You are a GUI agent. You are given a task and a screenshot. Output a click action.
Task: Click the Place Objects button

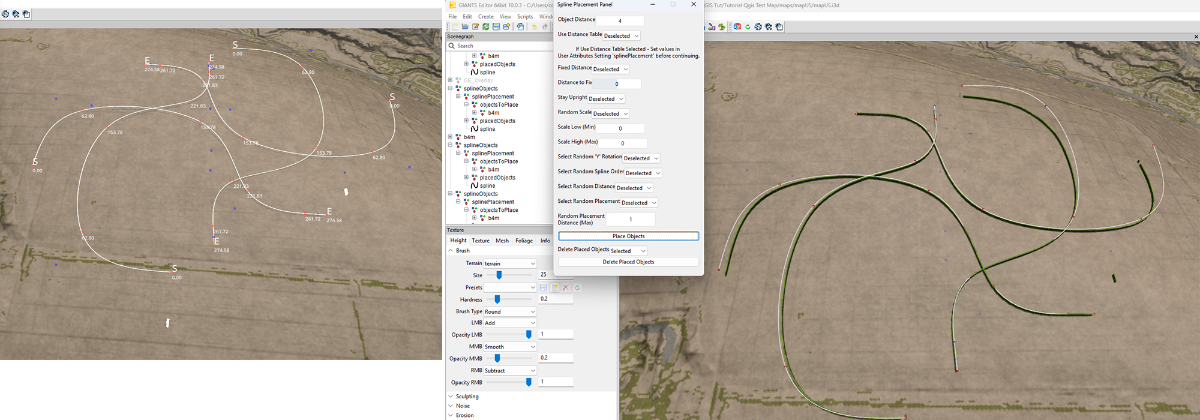tap(628, 236)
